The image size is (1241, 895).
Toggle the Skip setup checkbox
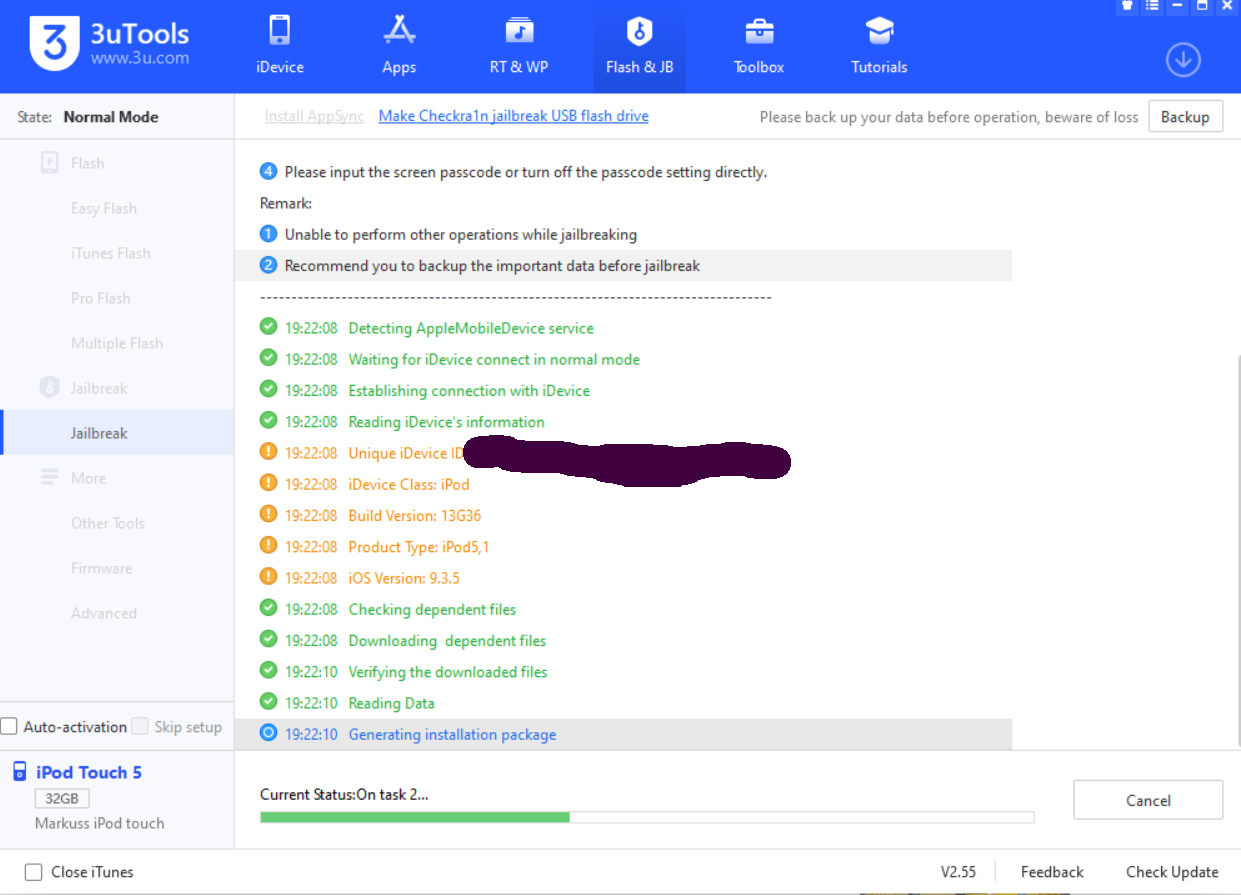click(141, 727)
